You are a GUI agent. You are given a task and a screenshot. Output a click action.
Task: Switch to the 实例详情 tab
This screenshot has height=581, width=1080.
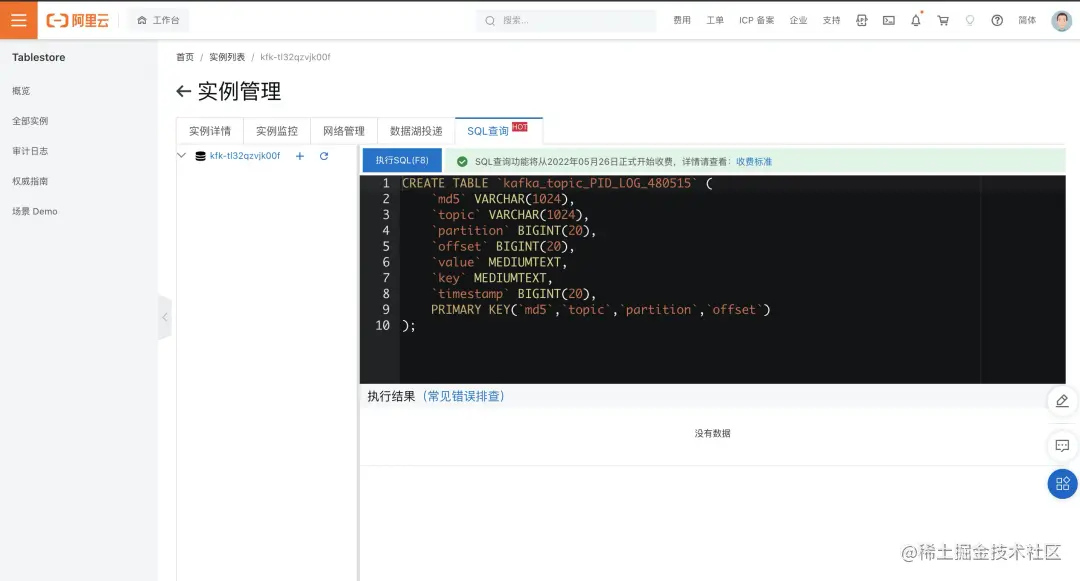210,131
